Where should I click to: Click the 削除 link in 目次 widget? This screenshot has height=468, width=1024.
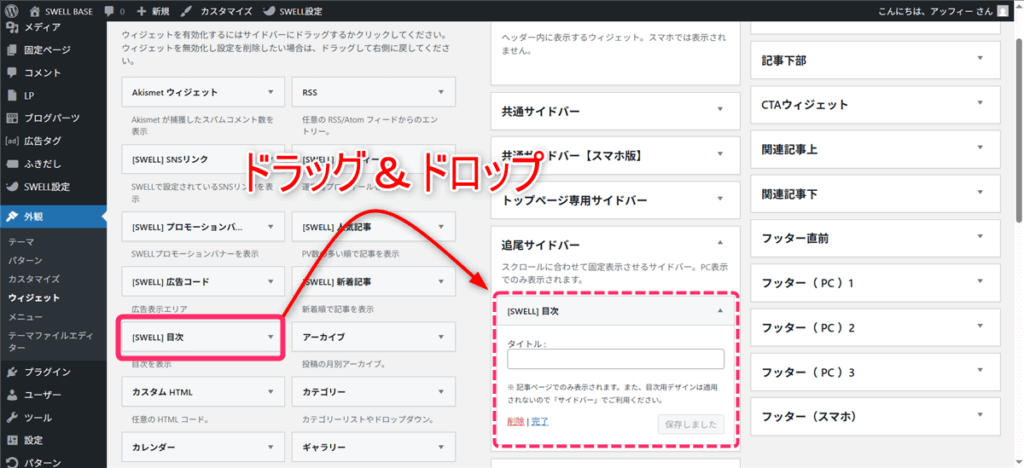pos(515,421)
